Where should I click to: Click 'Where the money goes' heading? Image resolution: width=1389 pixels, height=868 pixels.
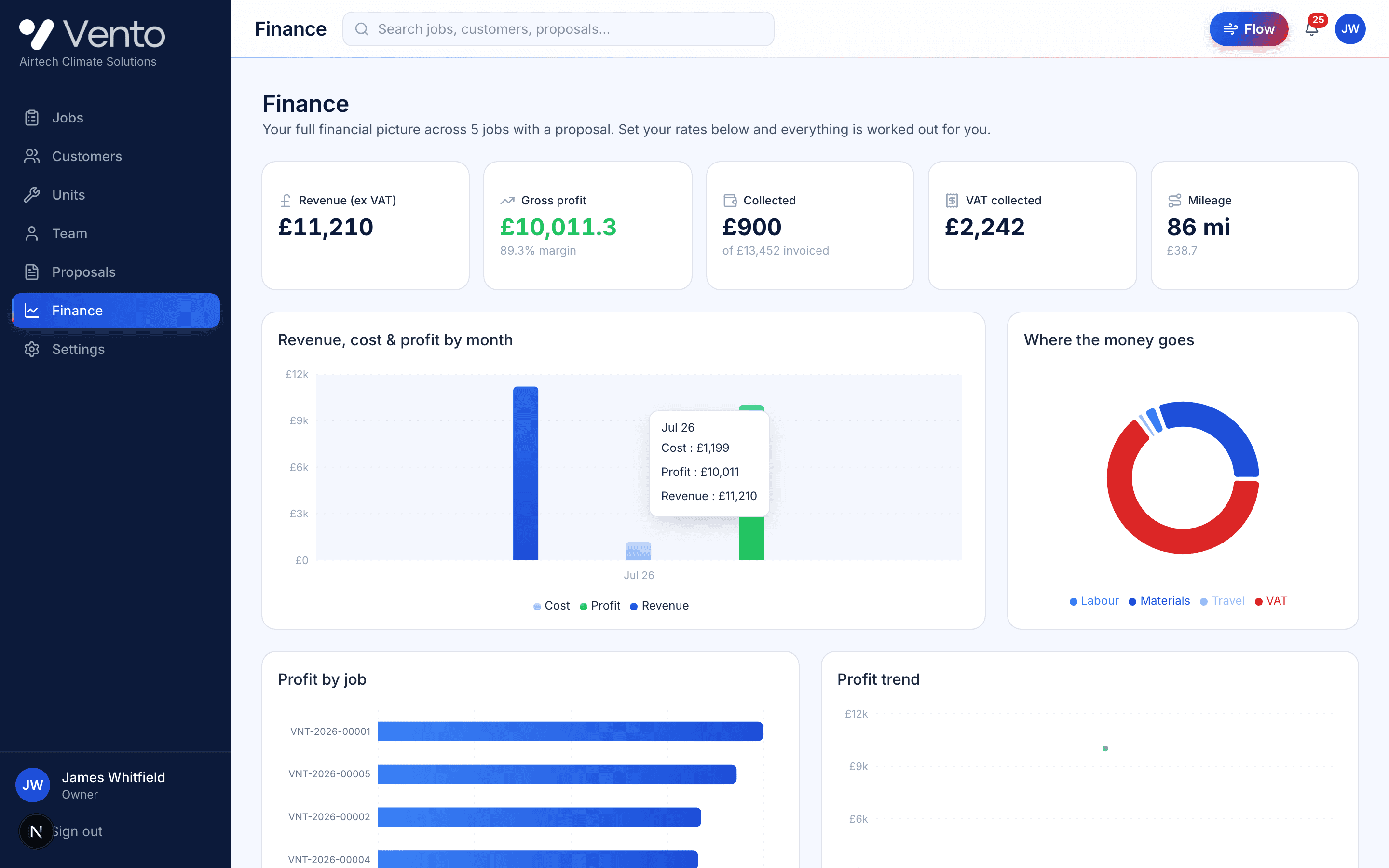(1109, 340)
